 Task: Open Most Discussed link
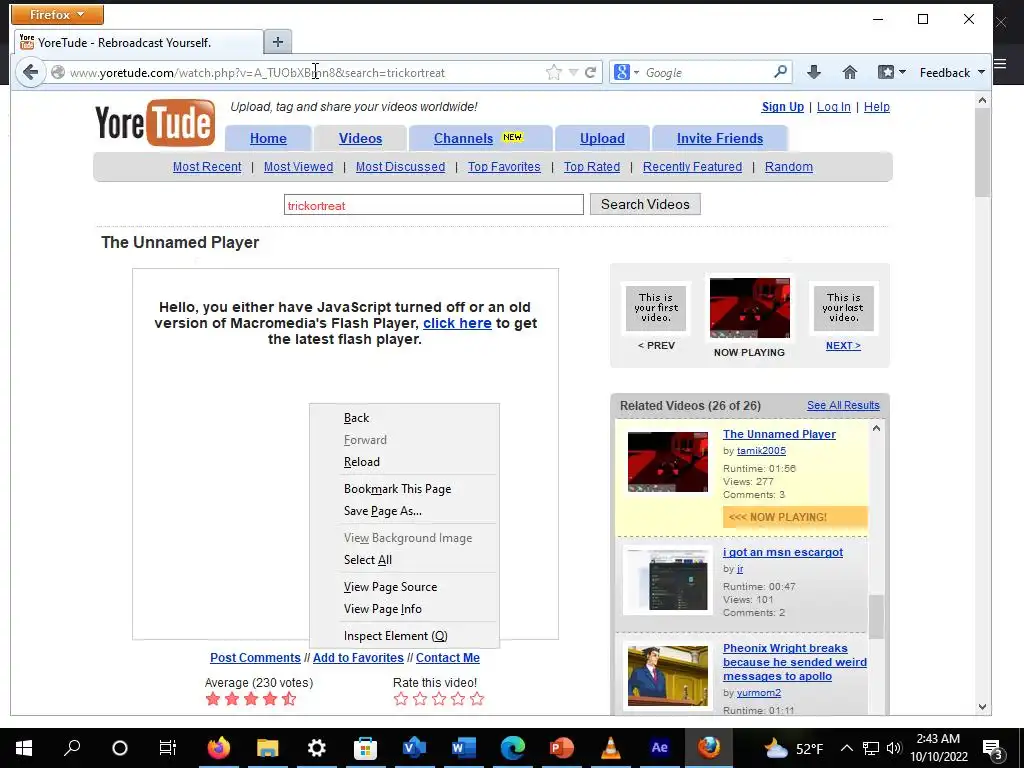[x=400, y=167]
